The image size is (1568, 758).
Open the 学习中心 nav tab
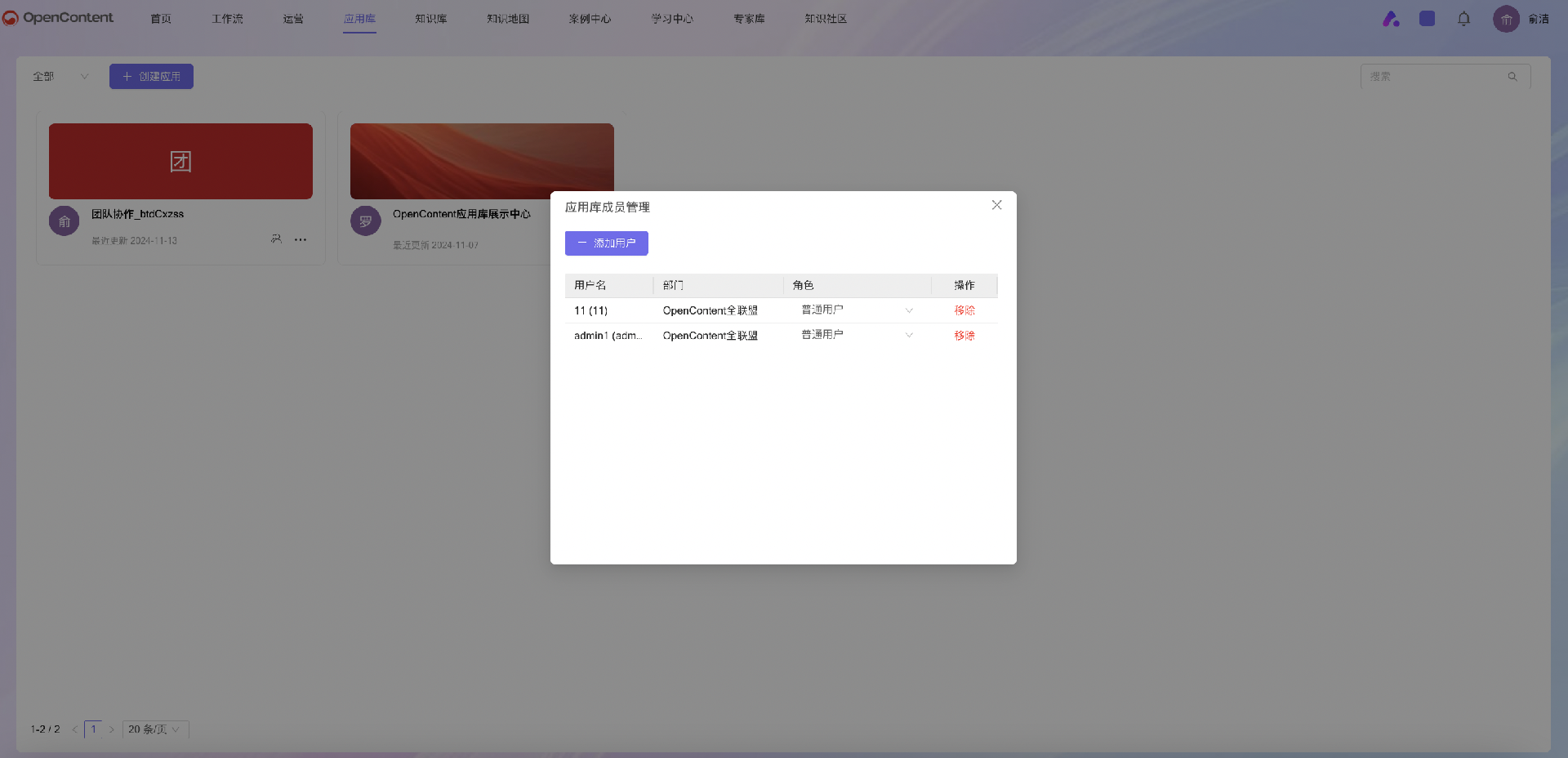click(x=671, y=19)
